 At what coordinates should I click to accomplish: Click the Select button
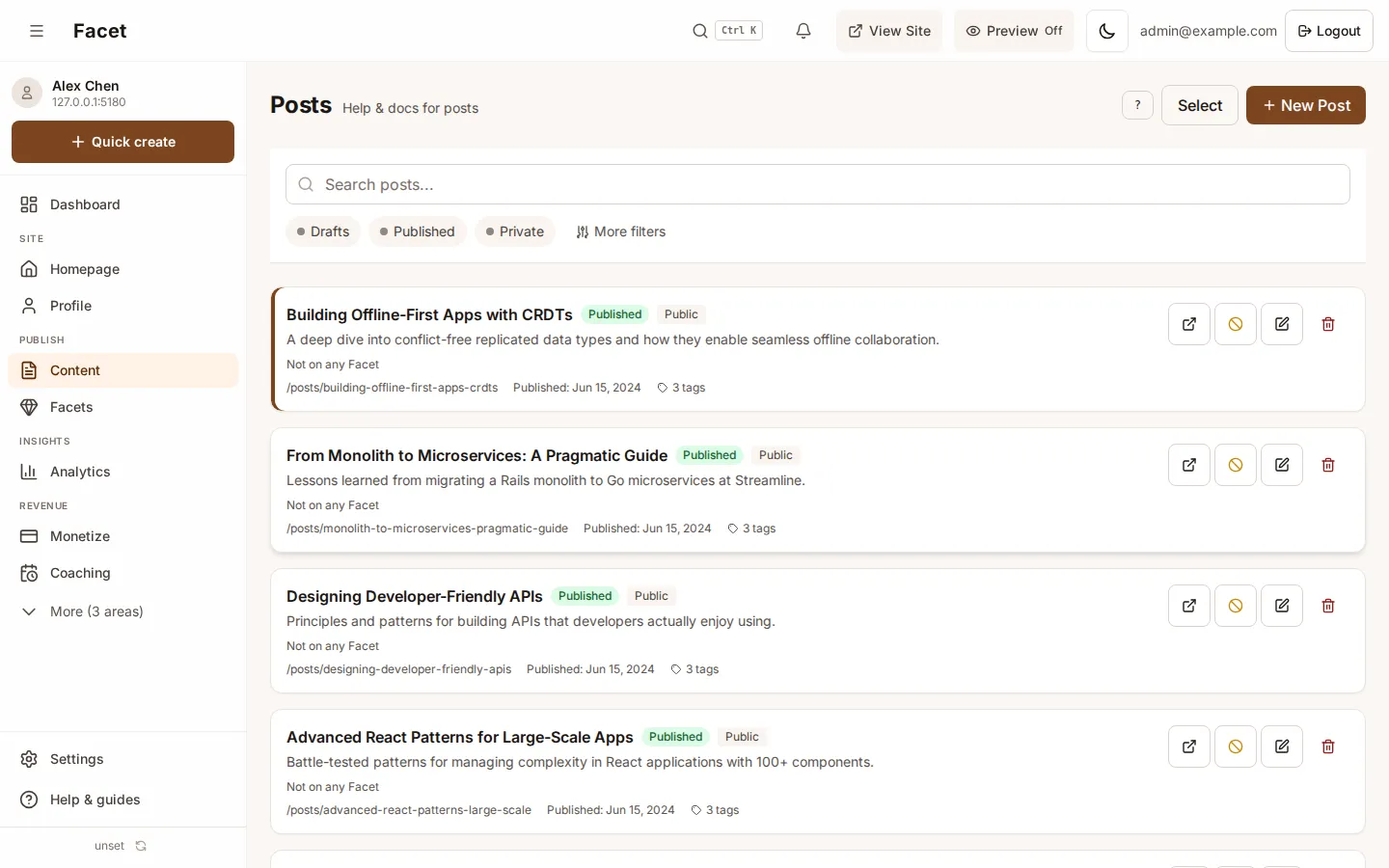click(x=1200, y=105)
